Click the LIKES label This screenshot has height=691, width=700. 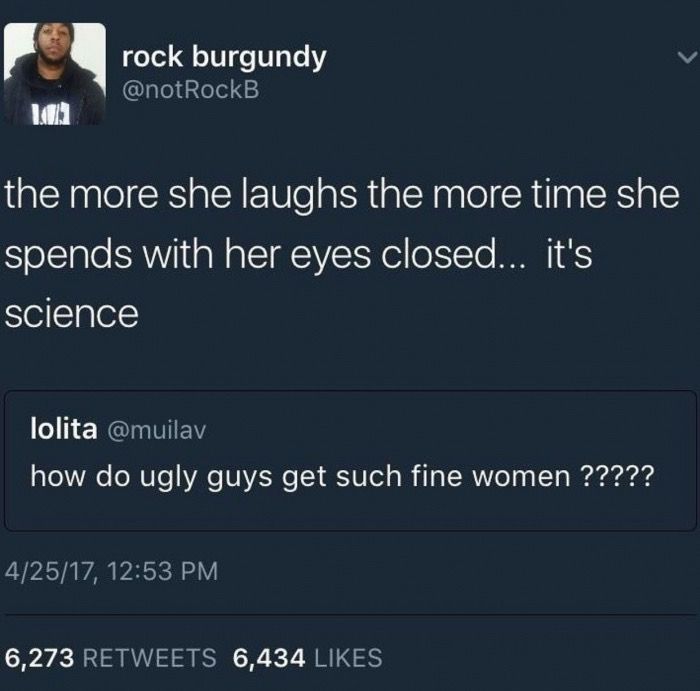pyautogui.click(x=348, y=658)
